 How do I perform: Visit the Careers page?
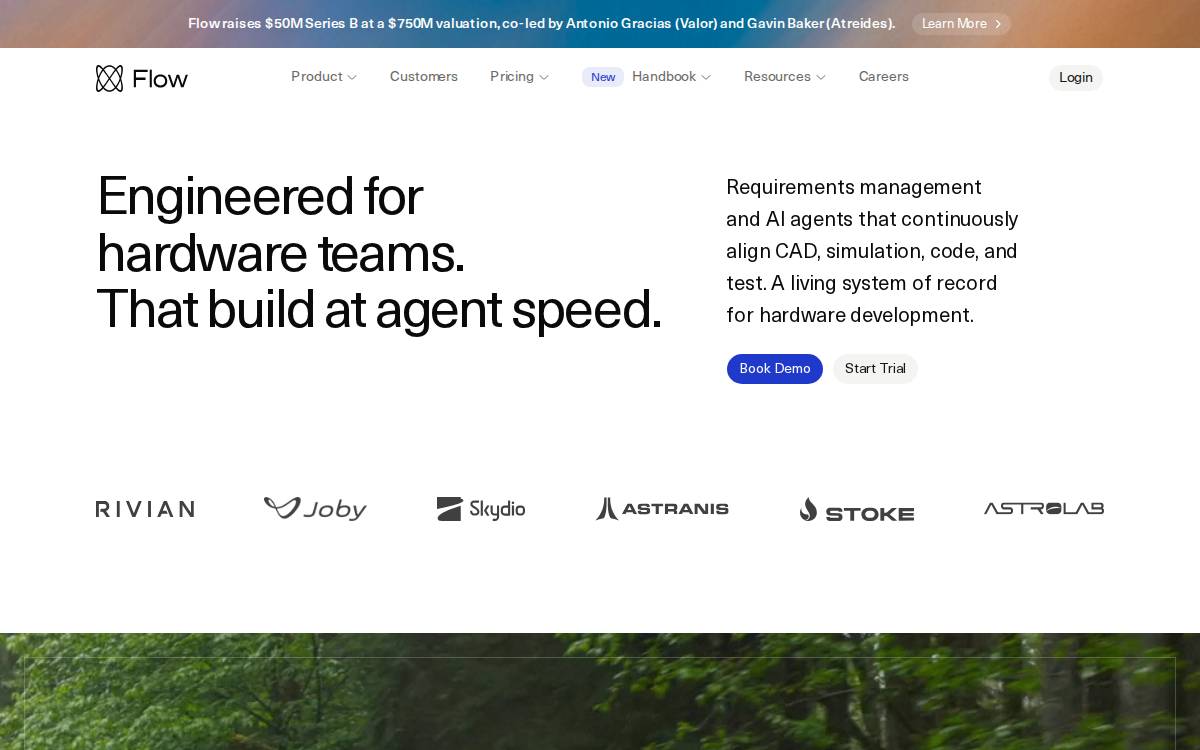884,77
